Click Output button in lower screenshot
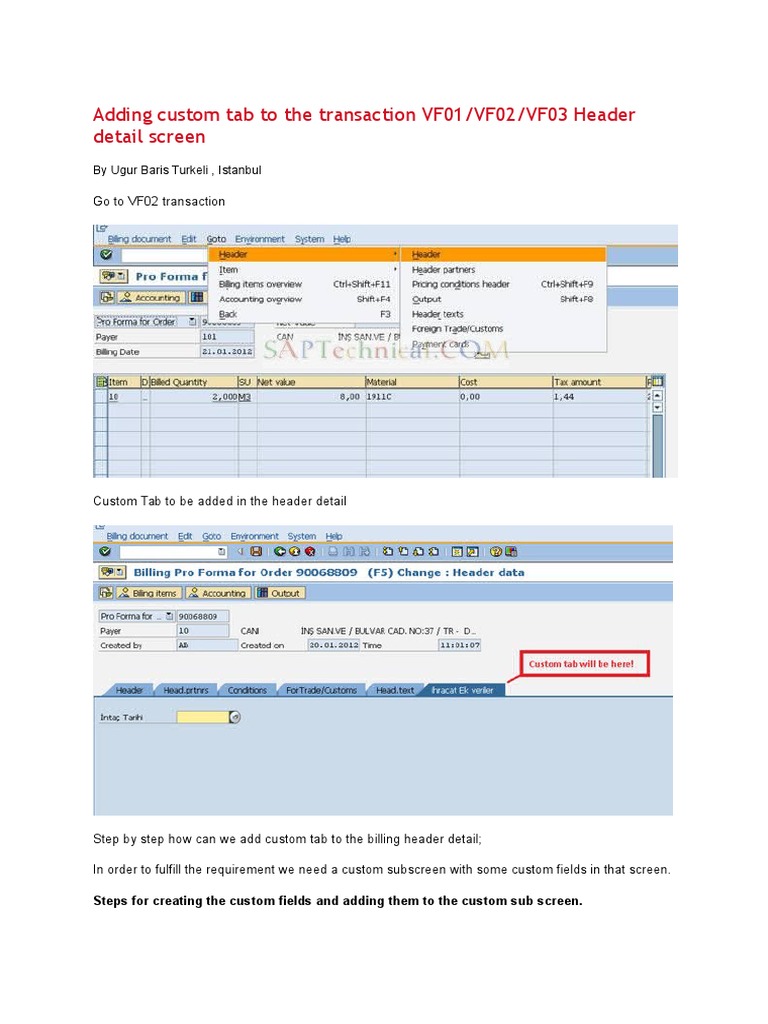Screen dimensions: 768x1024 tap(279, 593)
